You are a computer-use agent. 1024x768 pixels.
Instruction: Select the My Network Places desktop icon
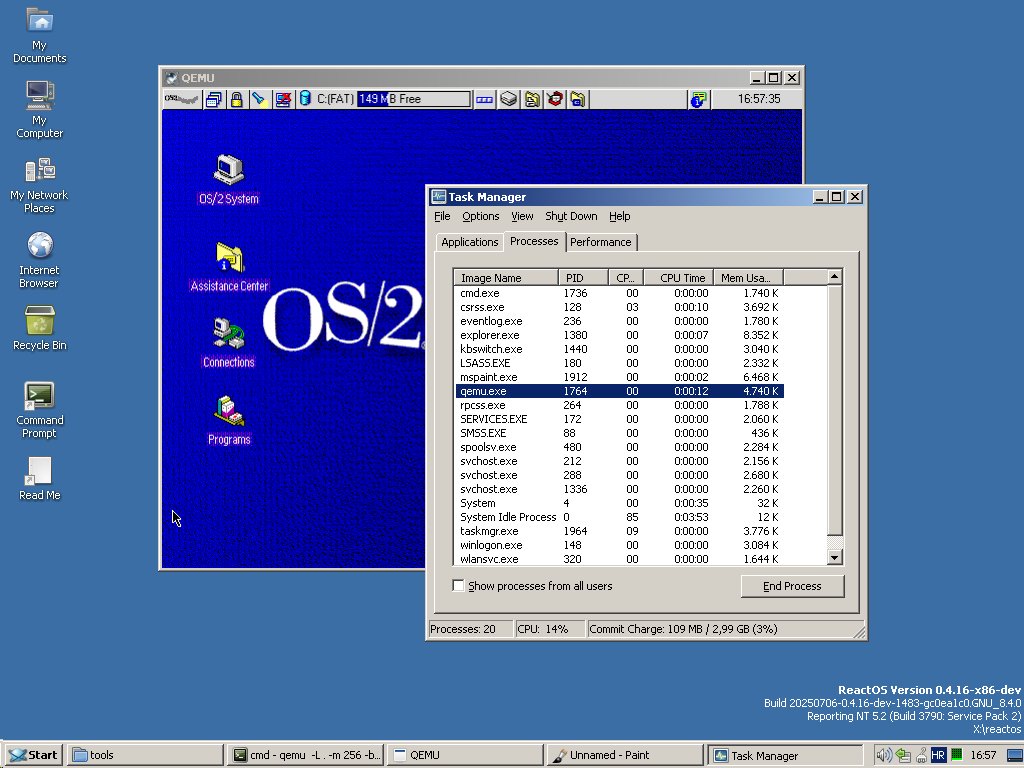(x=39, y=184)
